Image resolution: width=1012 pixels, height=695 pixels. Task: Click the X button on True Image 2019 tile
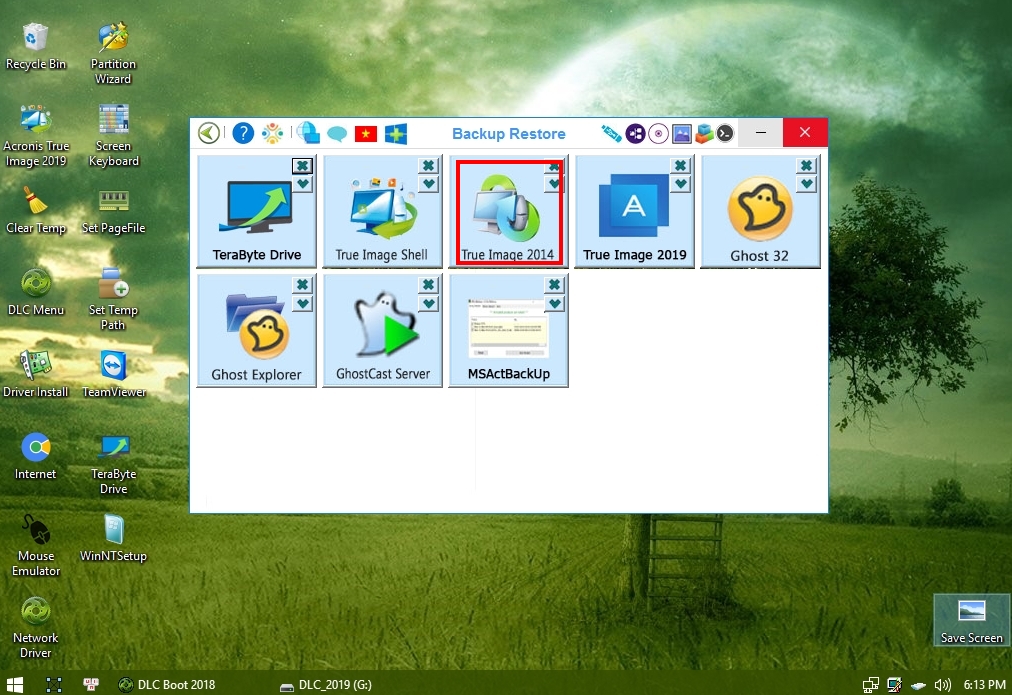(680, 166)
